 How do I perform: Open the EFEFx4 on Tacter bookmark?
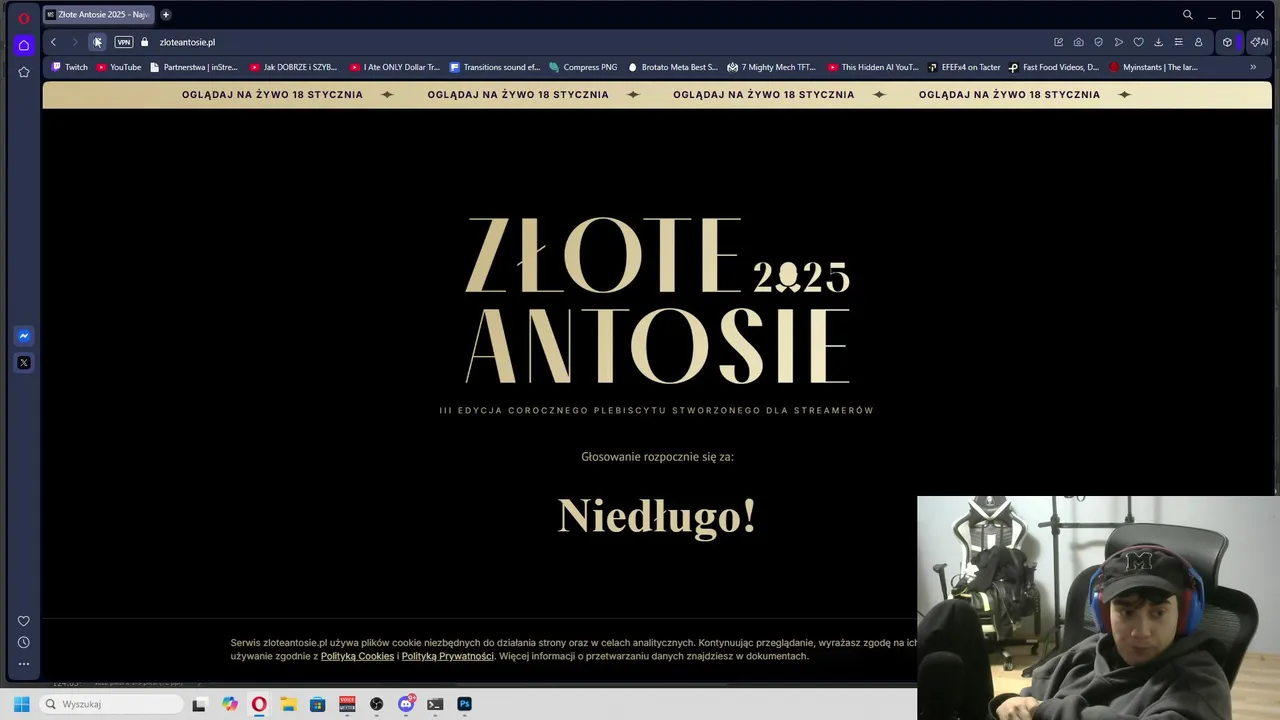[964, 67]
